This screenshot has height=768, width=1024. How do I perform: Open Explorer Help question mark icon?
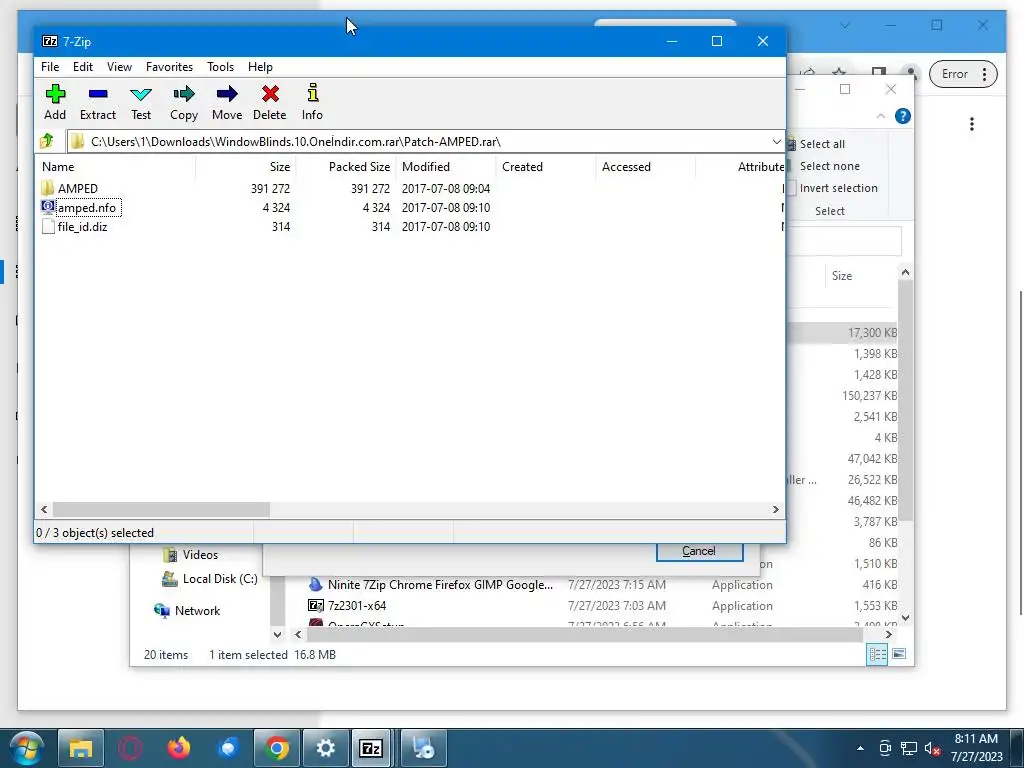click(903, 116)
